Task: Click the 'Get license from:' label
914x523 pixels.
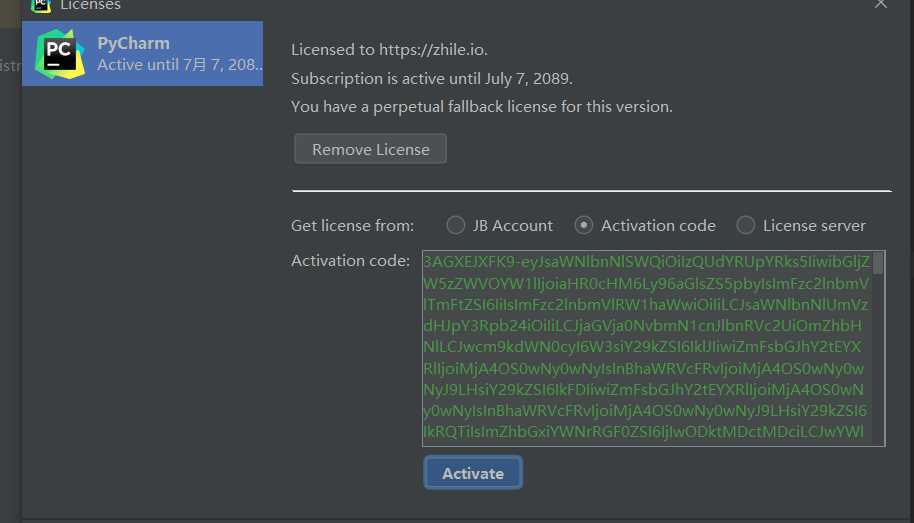Action: tap(353, 226)
